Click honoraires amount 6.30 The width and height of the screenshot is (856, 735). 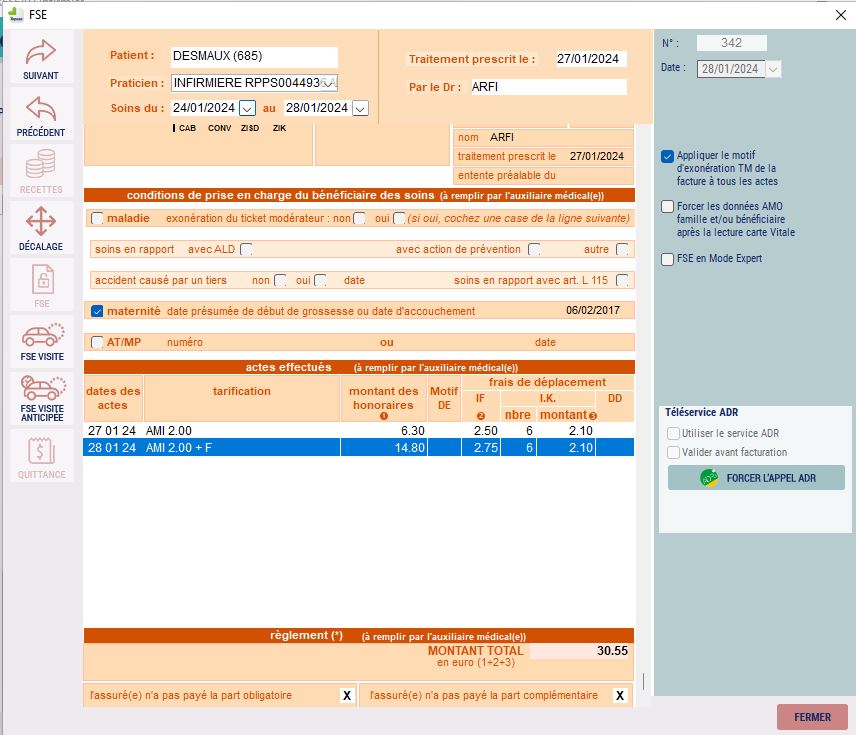coord(413,431)
